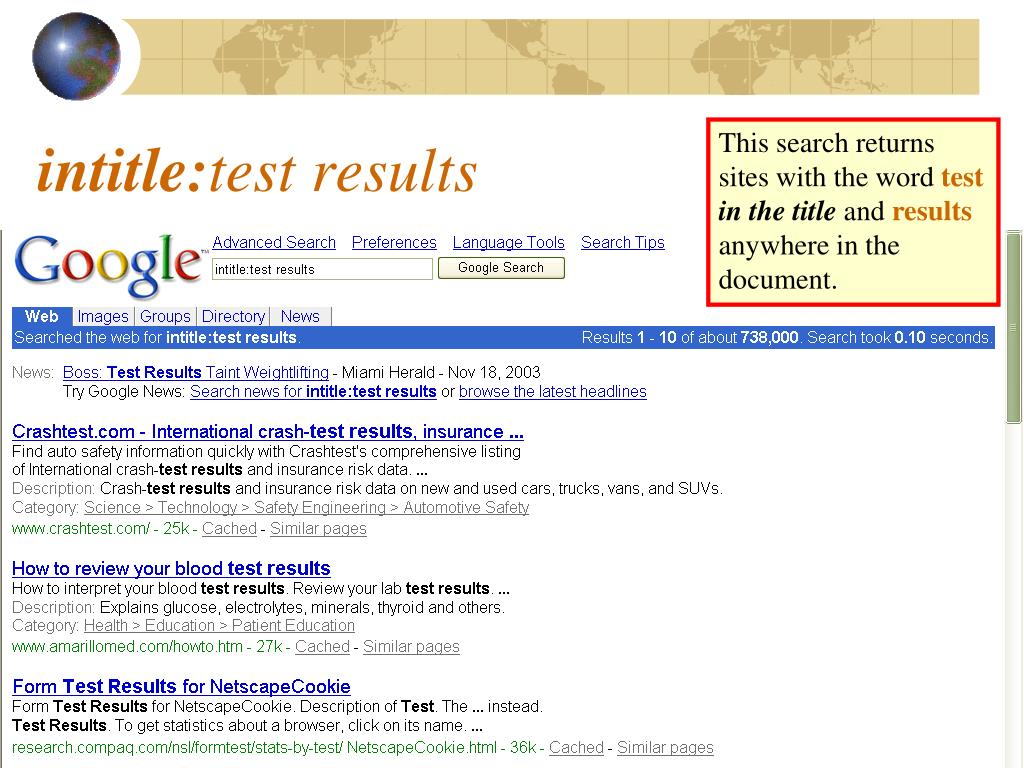Click the vertical scrollbar thumb
The image size is (1024, 768).
coord(1013,328)
